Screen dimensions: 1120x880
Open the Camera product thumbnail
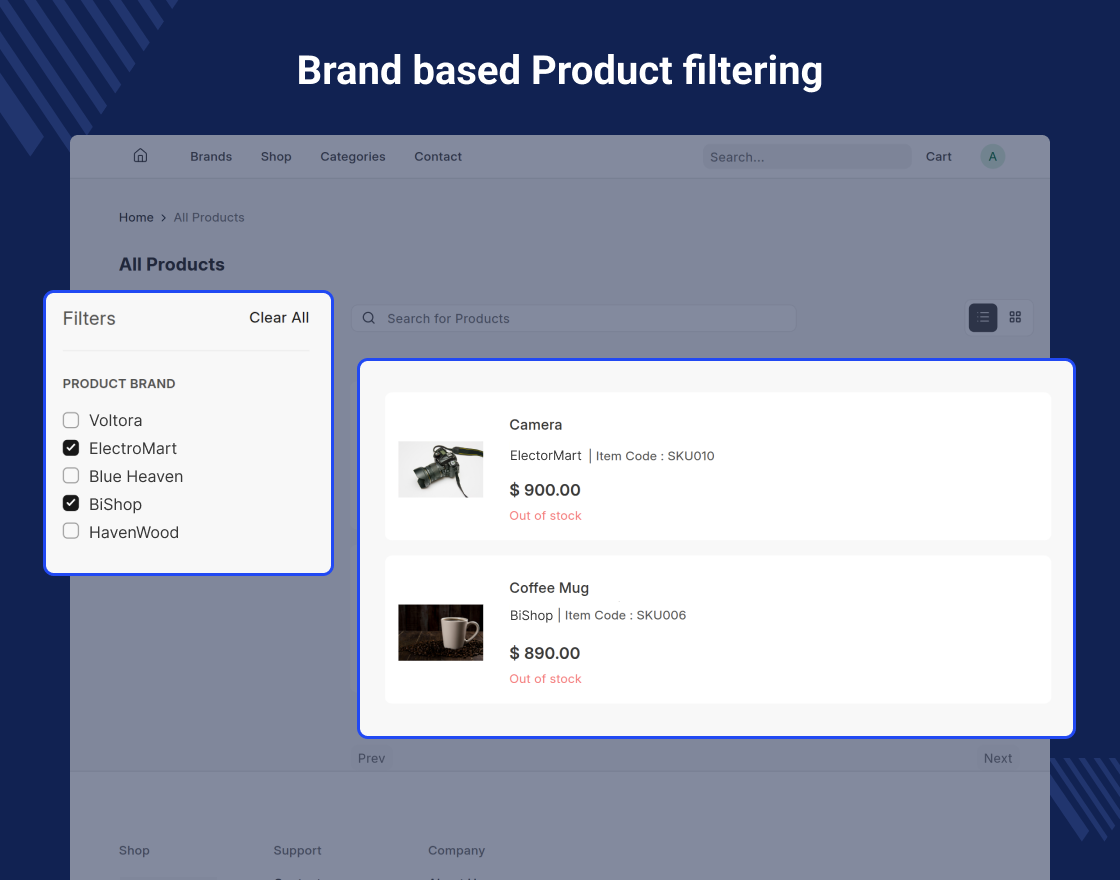pyautogui.click(x=441, y=469)
